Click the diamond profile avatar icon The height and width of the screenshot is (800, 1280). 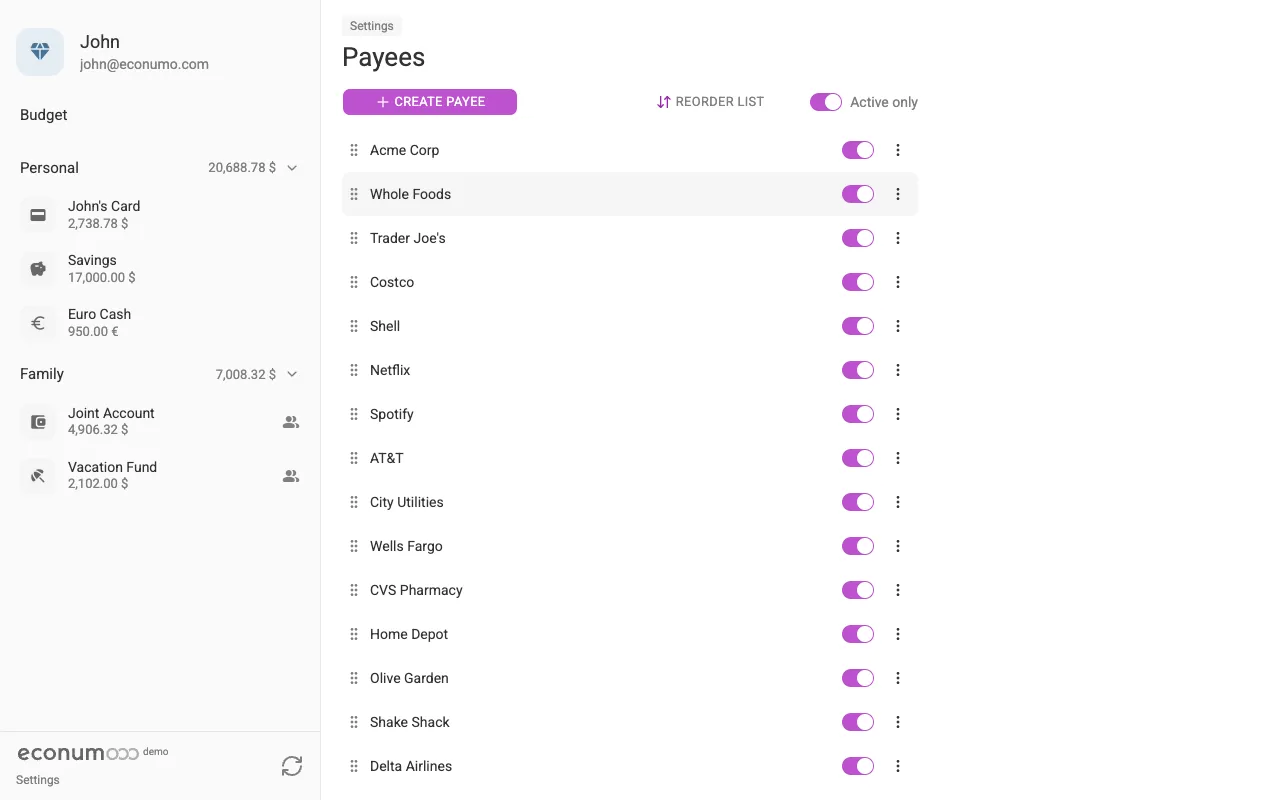[40, 52]
